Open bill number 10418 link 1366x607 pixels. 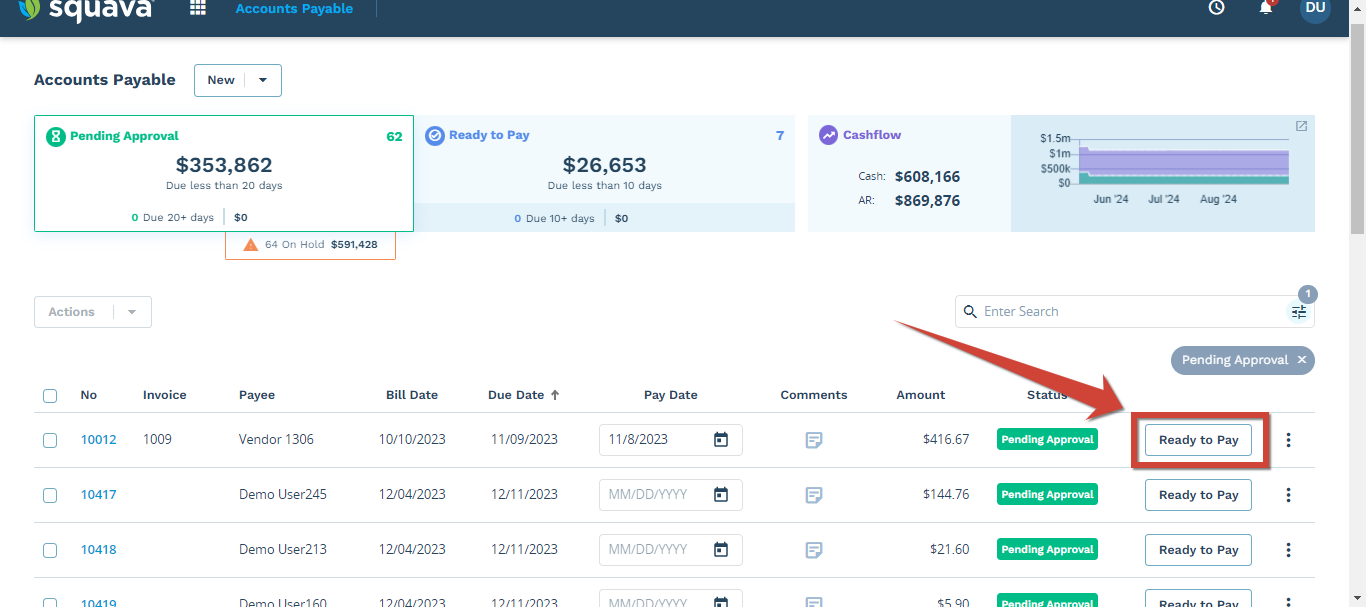[98, 550]
